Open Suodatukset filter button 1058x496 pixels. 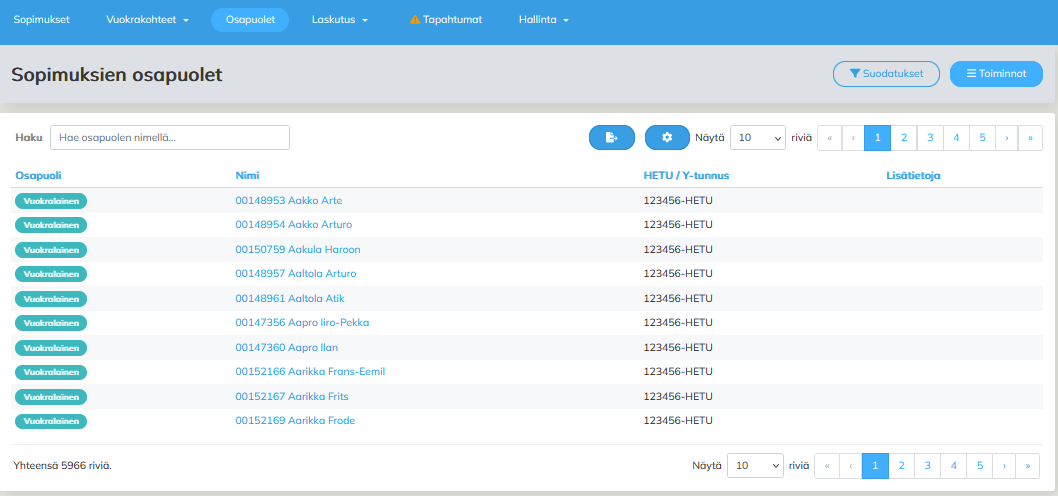pyautogui.click(x=885, y=74)
